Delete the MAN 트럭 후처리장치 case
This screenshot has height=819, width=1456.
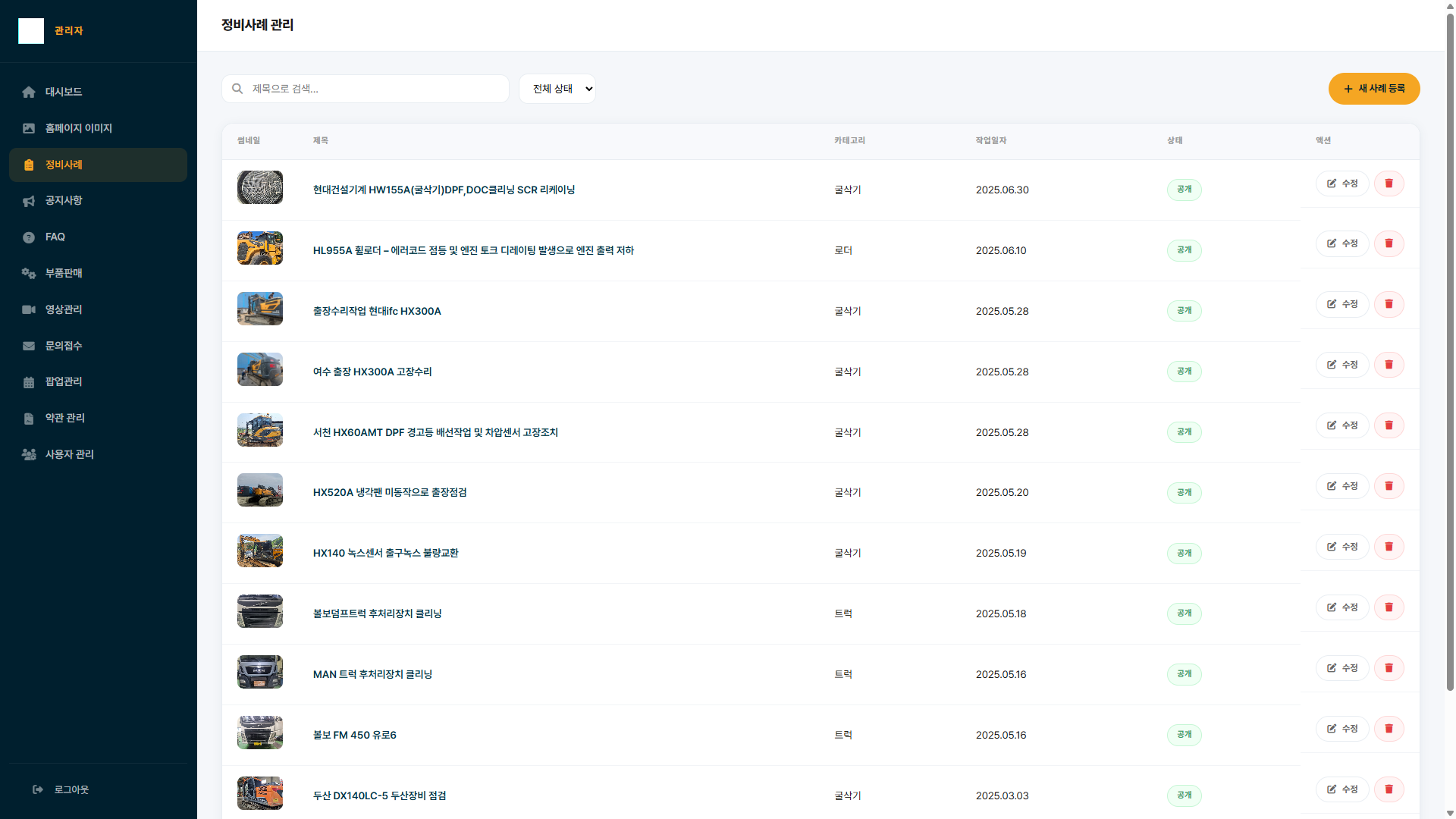pos(1389,668)
